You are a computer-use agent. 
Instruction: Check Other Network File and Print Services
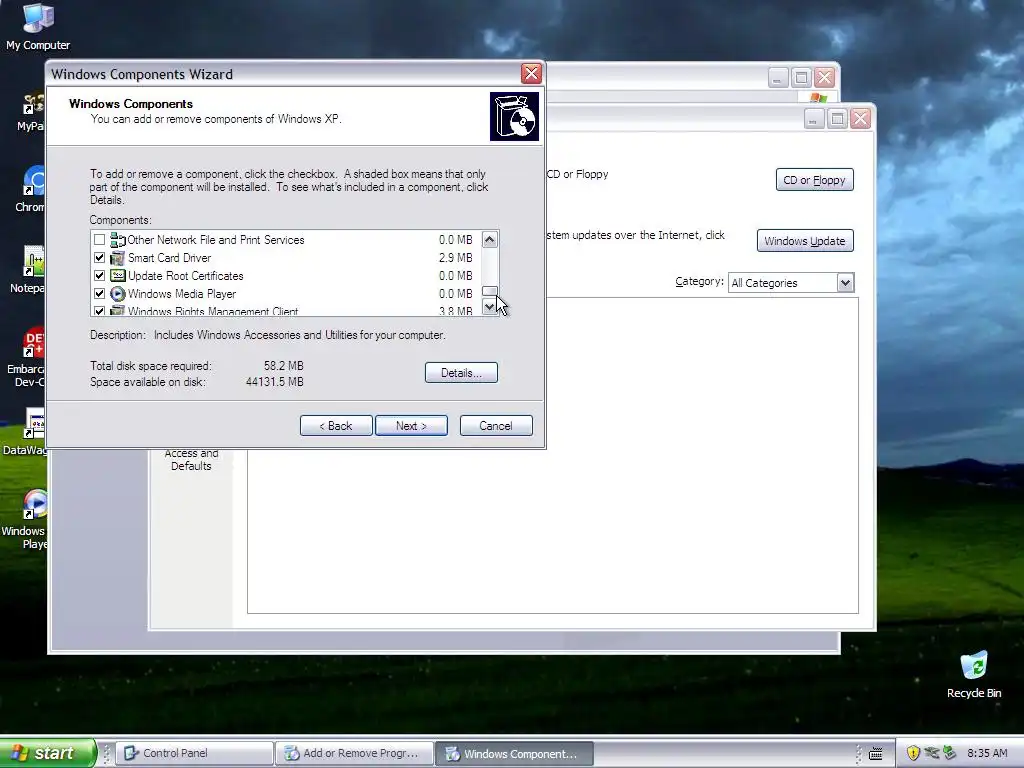99,240
